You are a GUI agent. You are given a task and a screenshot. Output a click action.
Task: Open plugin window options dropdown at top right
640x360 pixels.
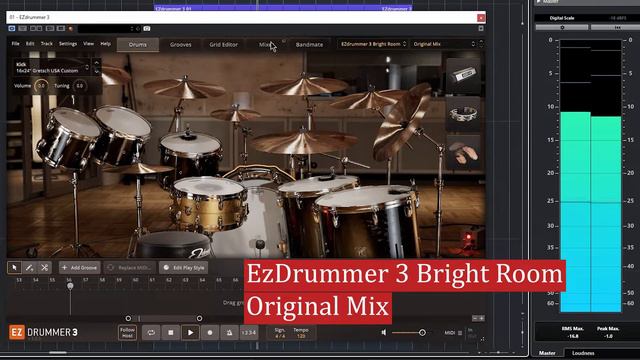coord(481,29)
